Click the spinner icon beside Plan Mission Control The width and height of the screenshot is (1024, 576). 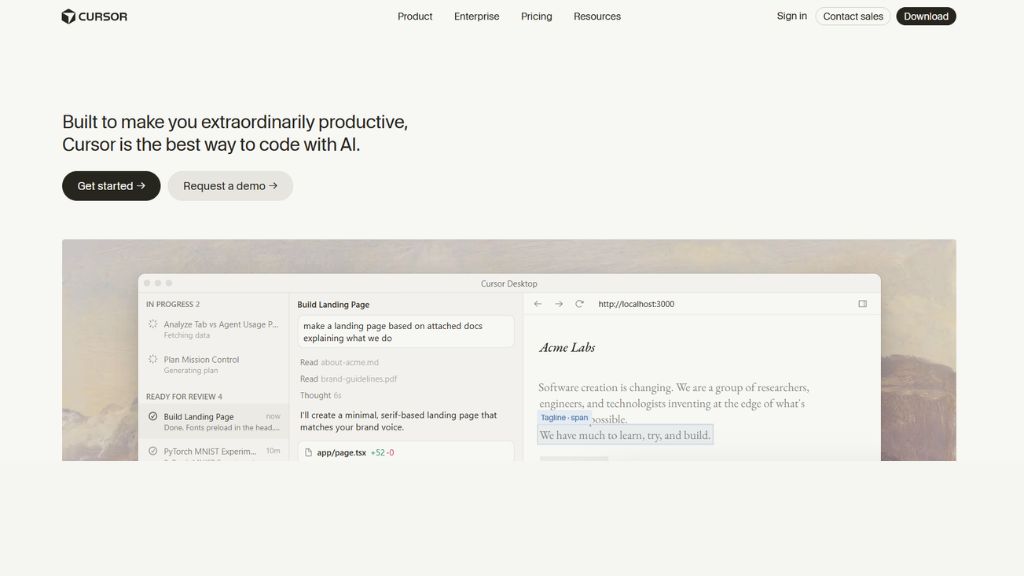point(153,359)
